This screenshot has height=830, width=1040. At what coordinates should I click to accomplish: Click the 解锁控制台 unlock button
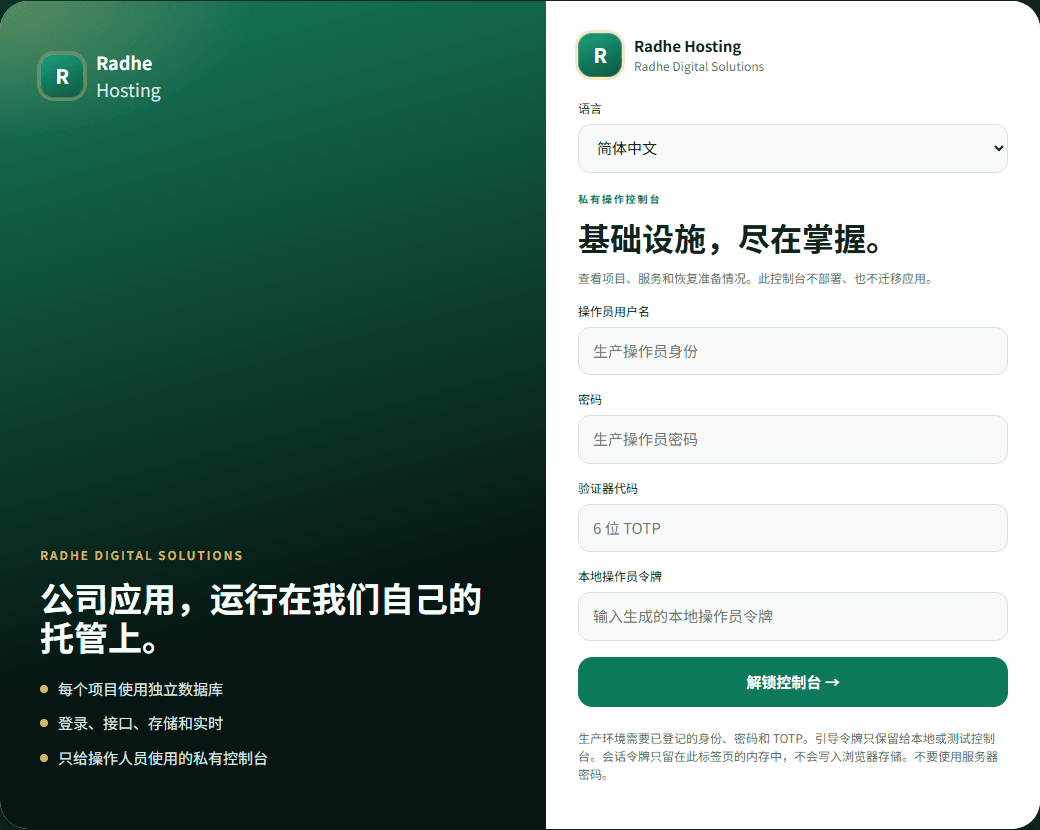793,682
